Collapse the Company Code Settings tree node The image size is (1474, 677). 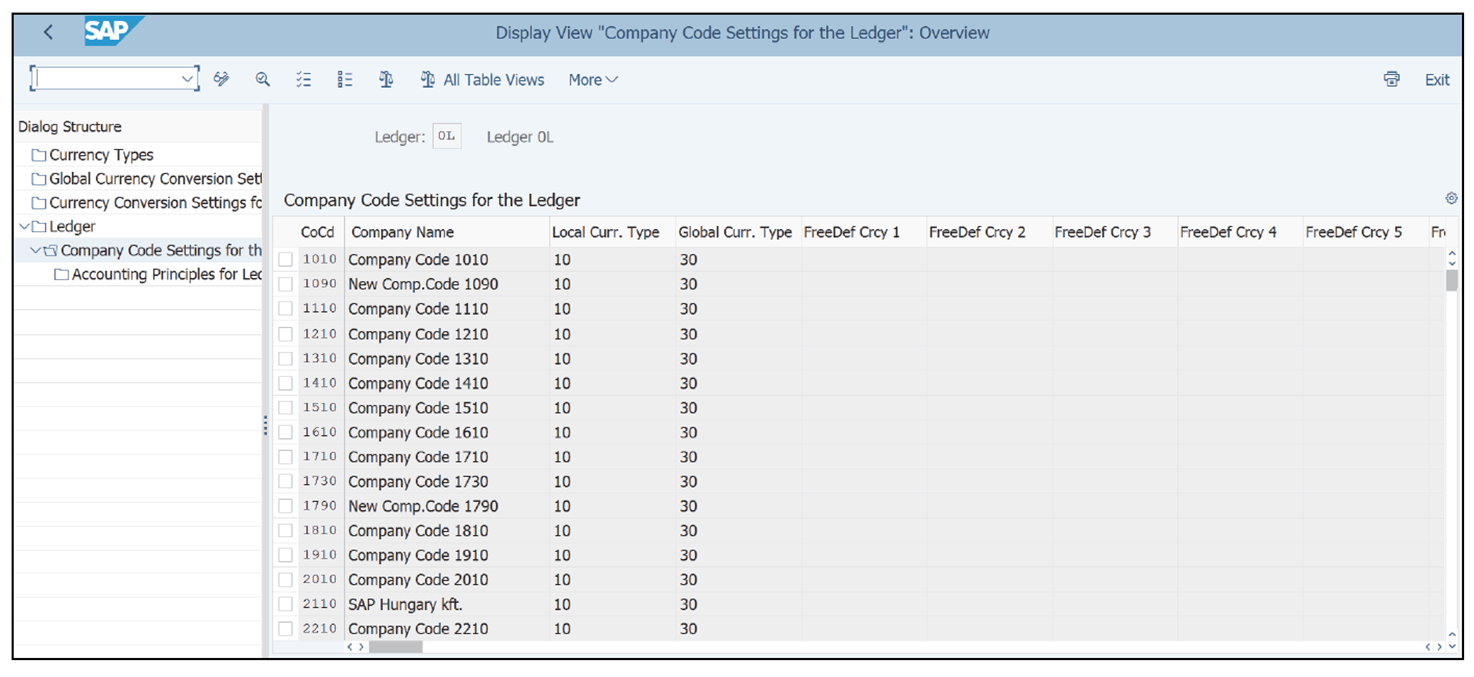[x=35, y=251]
